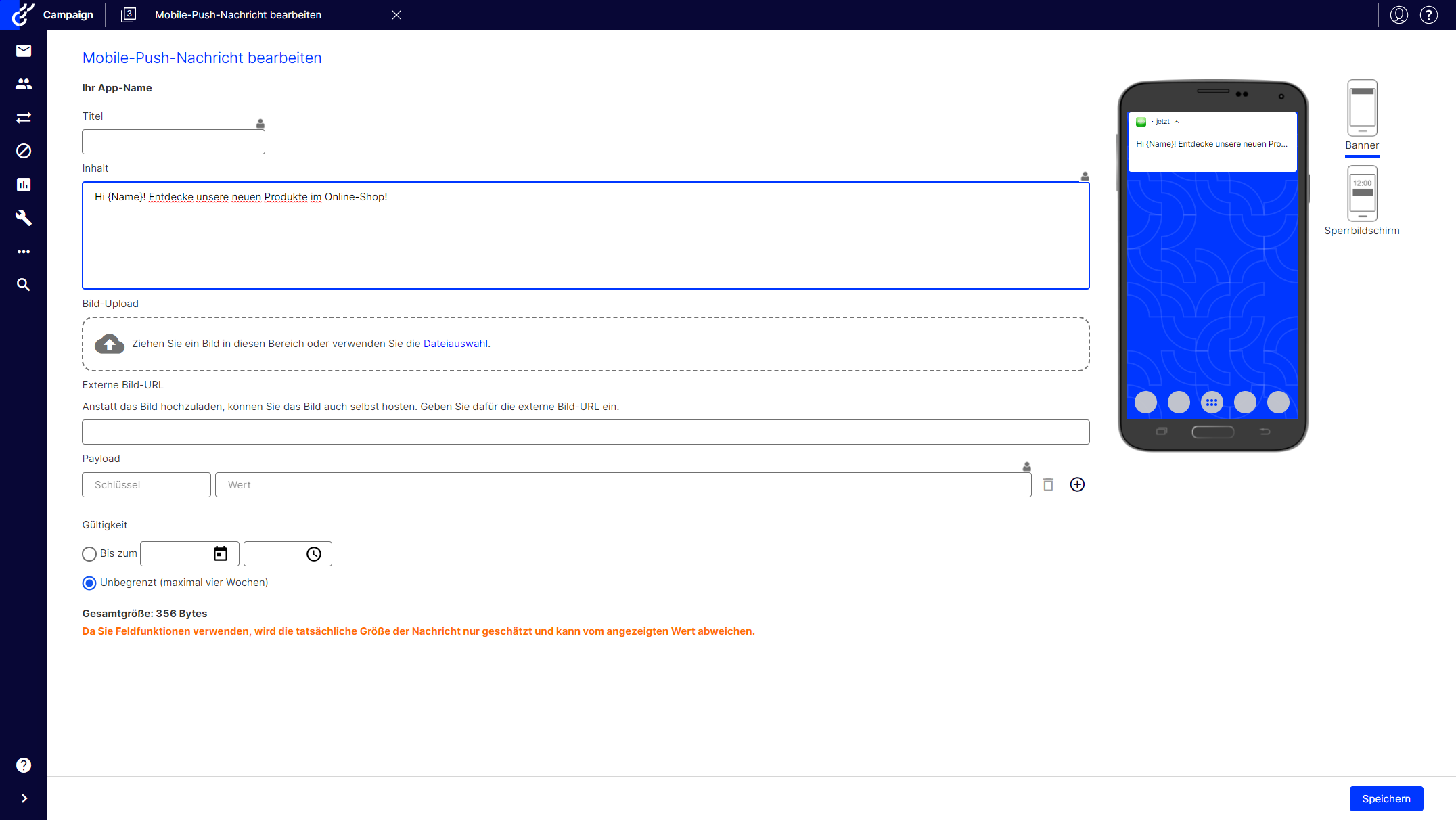Open search from the sidebar magnifier icon
Screen dimensions: 1456x820
pyautogui.click(x=23, y=285)
